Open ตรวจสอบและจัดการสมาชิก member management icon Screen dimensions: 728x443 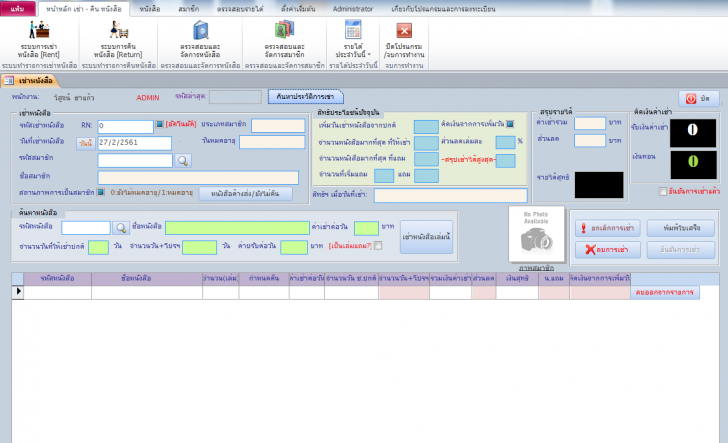pyautogui.click(x=284, y=29)
